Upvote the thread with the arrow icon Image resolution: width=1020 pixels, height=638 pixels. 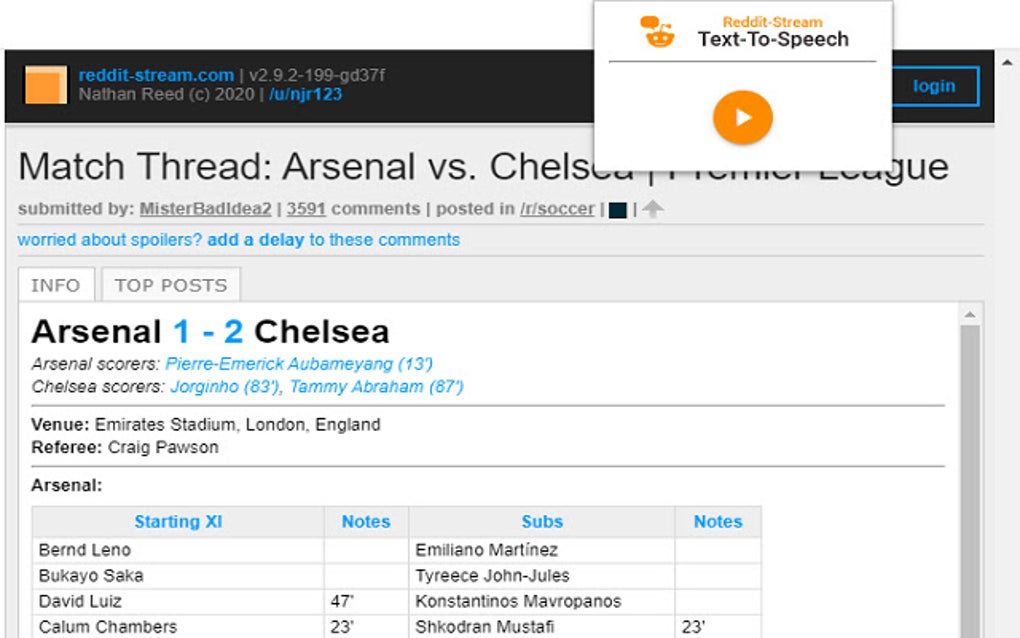pos(652,209)
